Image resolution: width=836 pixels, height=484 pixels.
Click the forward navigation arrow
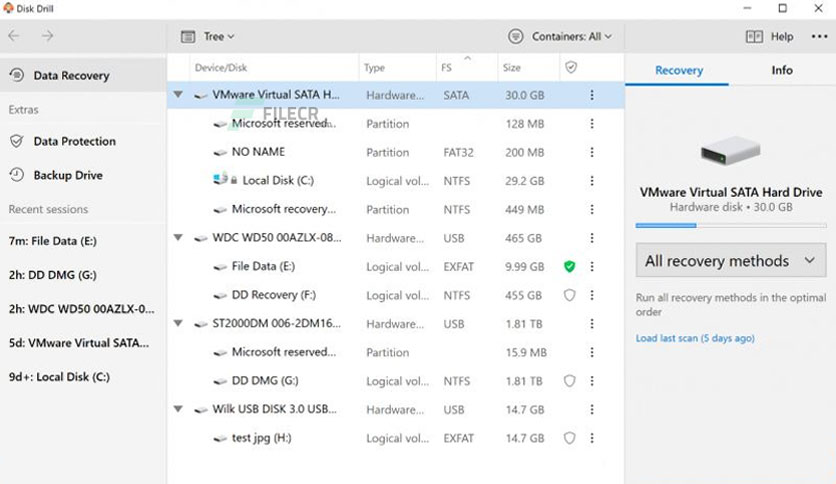(x=47, y=36)
